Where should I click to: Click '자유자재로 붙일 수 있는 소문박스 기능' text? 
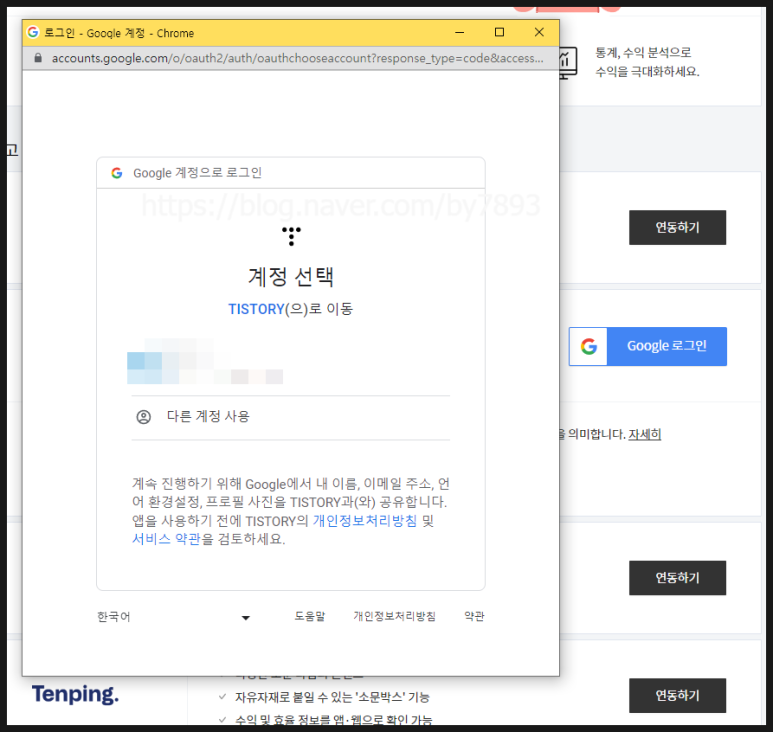[332, 697]
